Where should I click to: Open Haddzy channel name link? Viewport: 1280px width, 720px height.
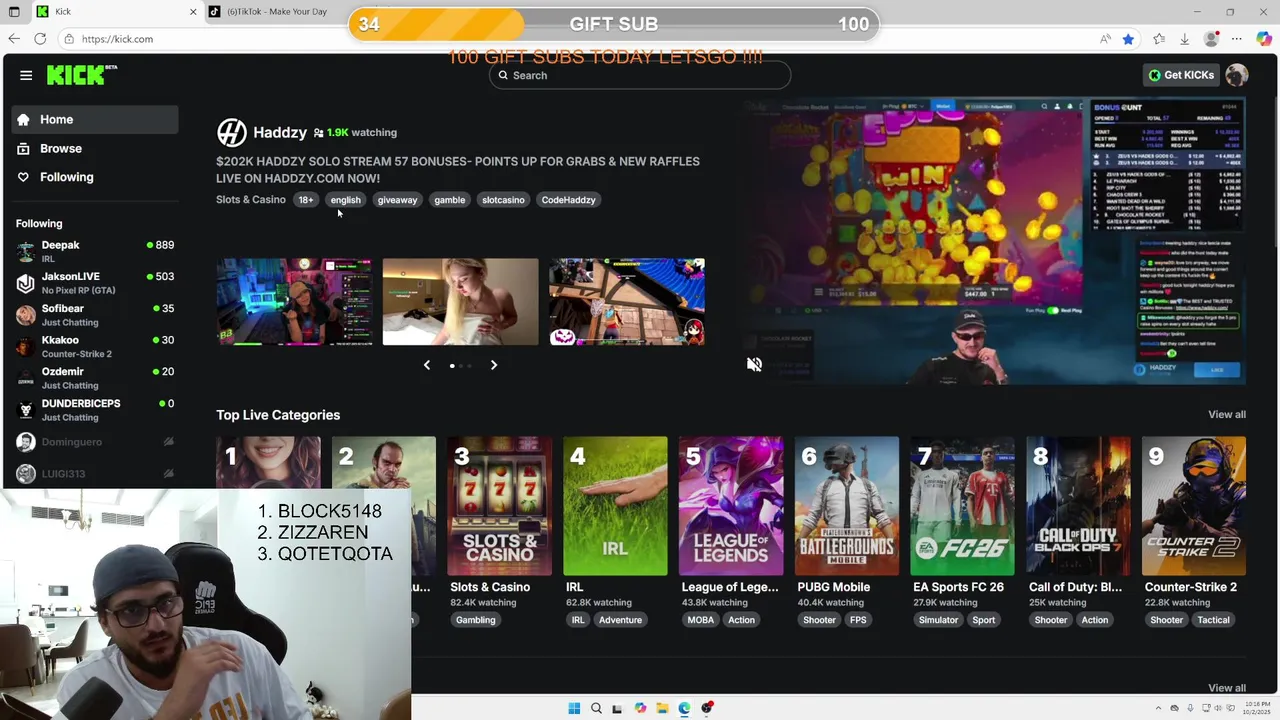click(x=280, y=132)
